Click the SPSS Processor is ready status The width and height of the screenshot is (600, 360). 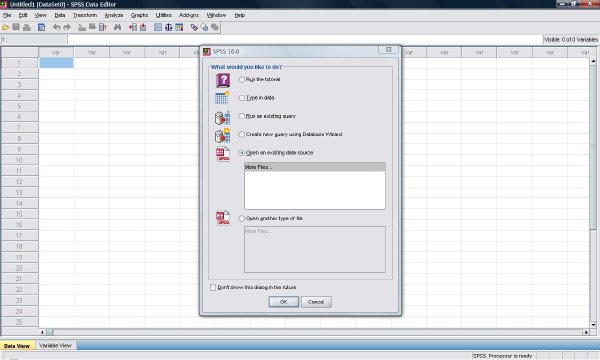502,356
